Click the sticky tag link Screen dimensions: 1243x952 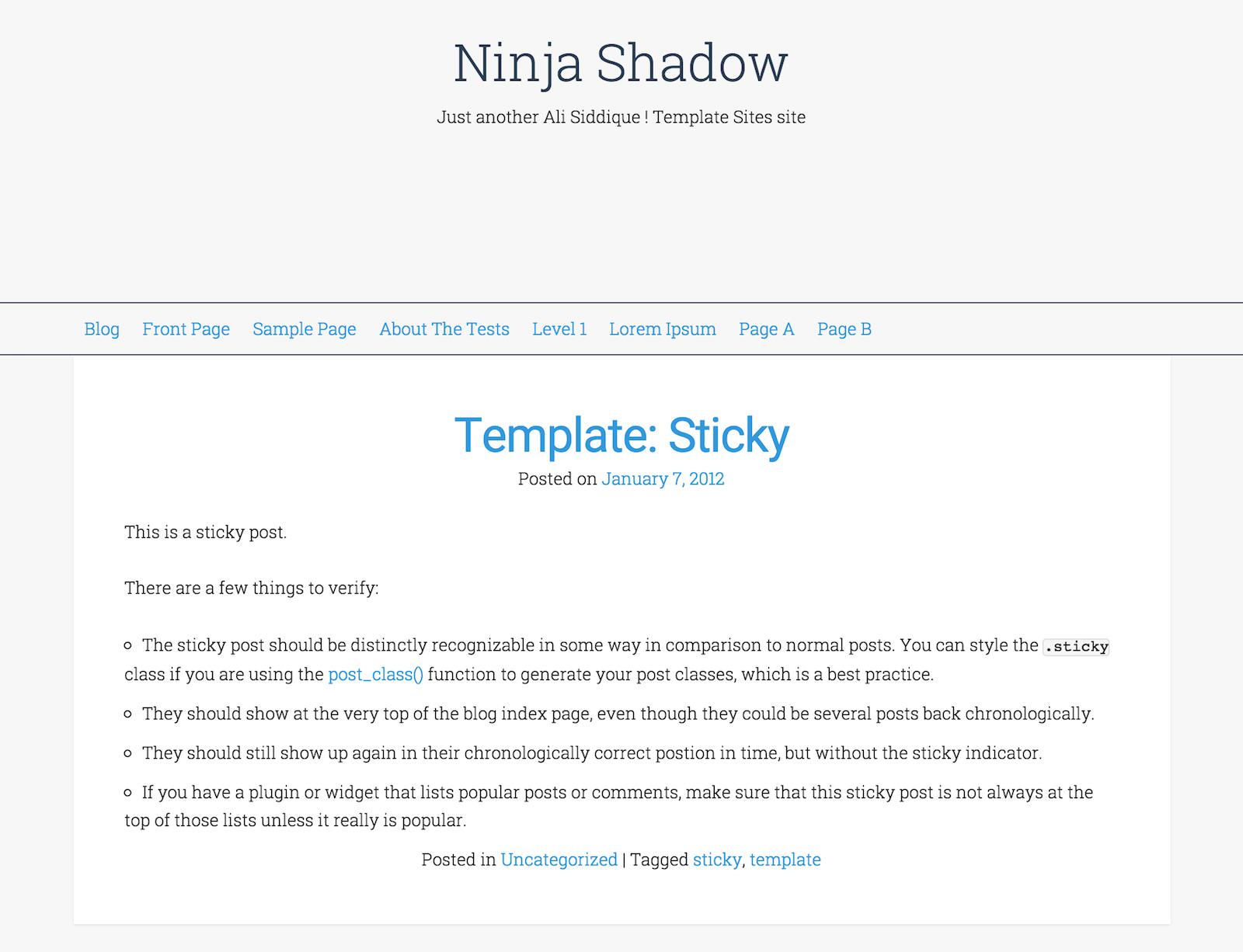point(717,860)
